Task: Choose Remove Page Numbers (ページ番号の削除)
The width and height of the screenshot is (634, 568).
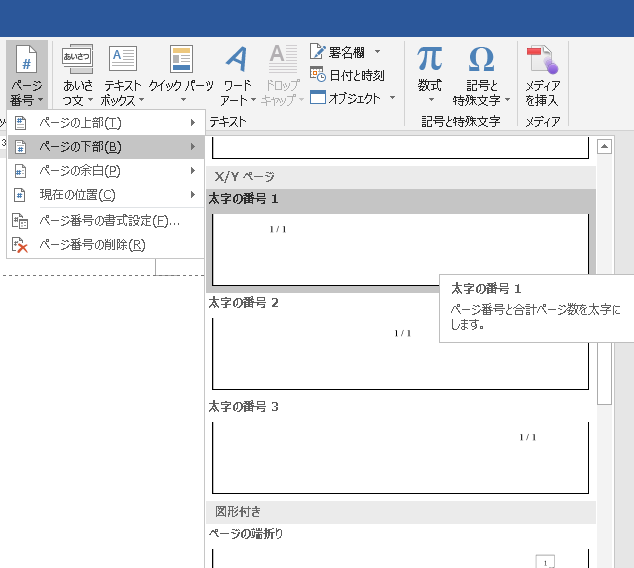Action: (x=92, y=245)
